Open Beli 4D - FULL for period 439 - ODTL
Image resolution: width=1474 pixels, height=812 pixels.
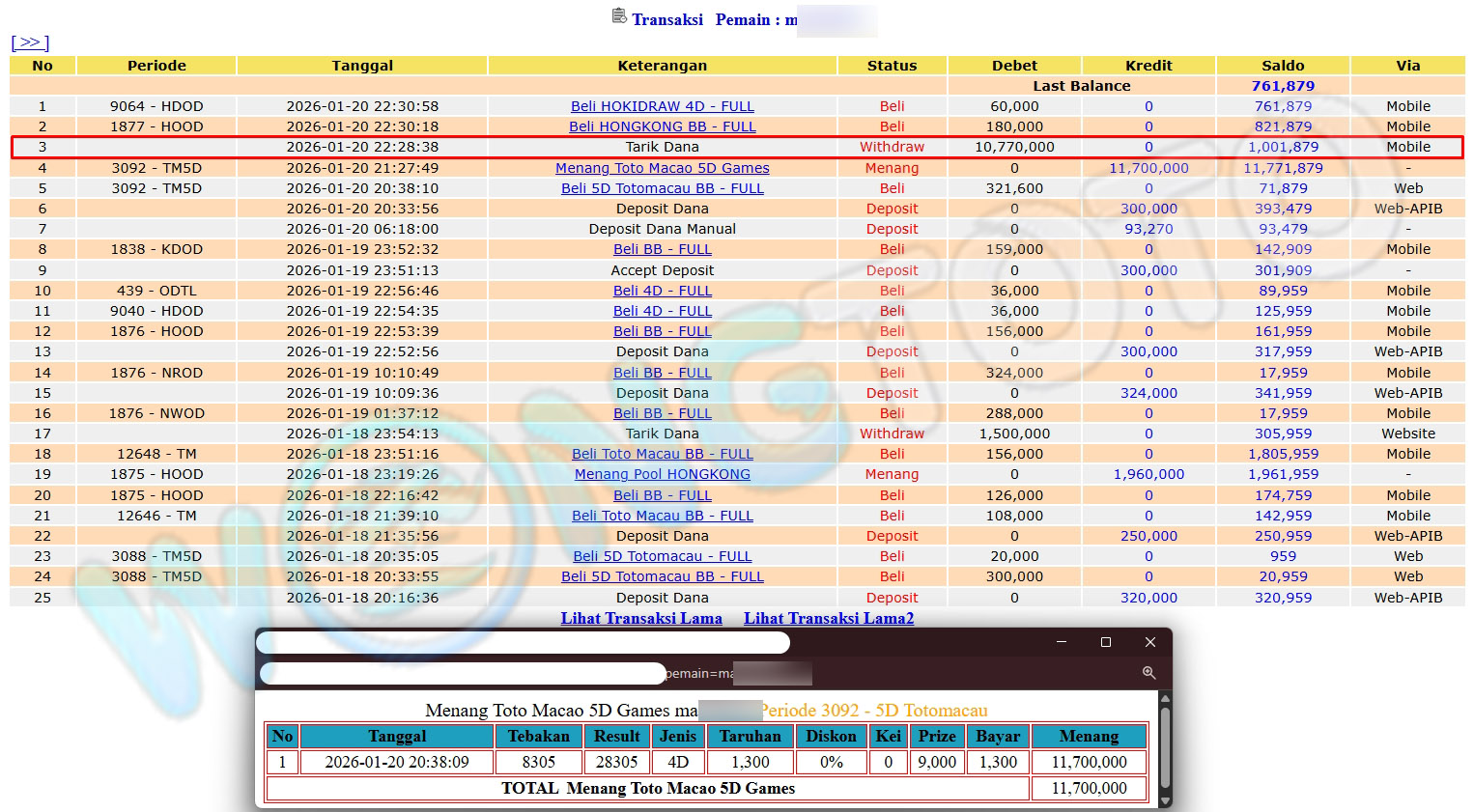[x=662, y=291]
